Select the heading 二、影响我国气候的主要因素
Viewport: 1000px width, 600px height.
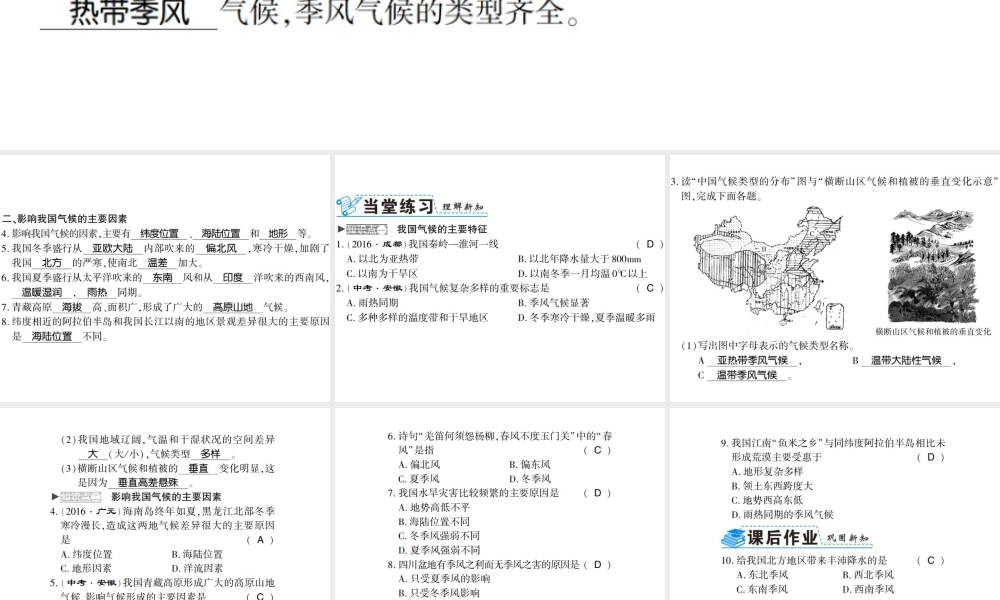click(65, 219)
